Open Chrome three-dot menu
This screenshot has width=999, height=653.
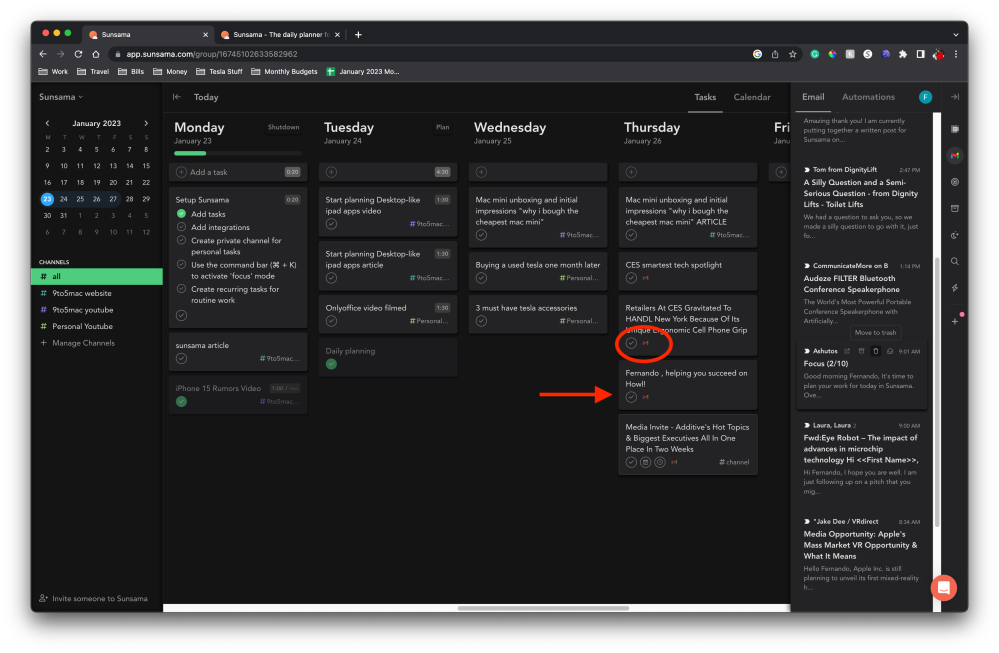pyautogui.click(x=956, y=54)
